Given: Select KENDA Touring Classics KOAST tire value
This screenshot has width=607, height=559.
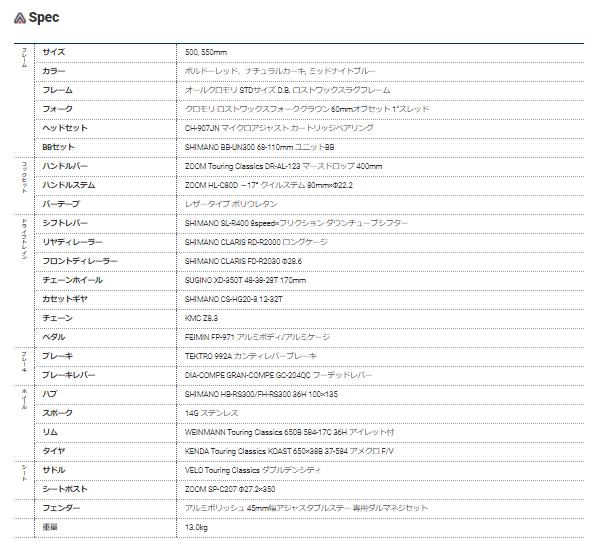Looking at the screenshot, I should tap(289, 451).
